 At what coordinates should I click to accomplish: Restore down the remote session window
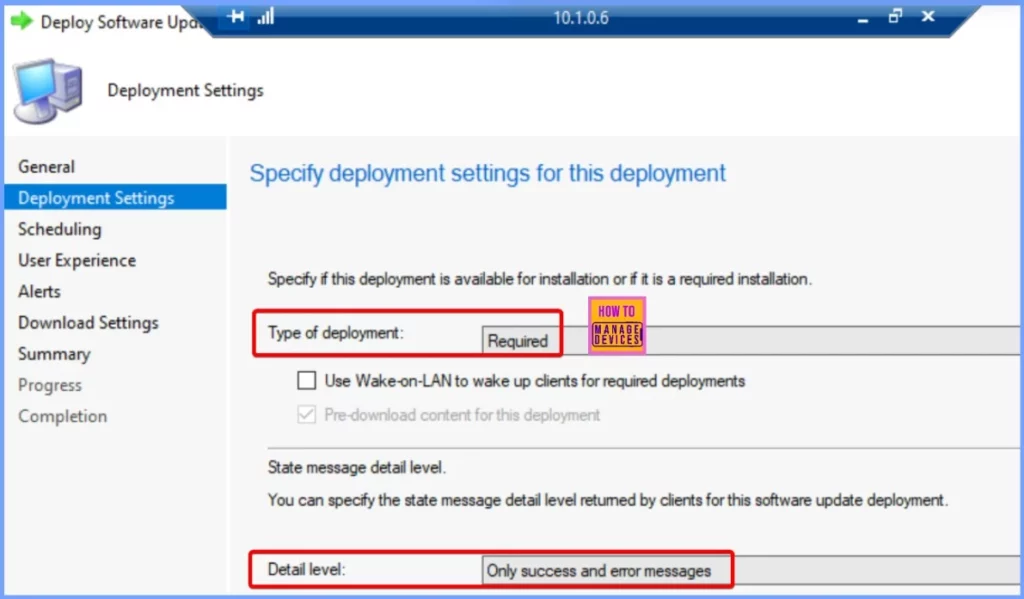pyautogui.click(x=895, y=16)
